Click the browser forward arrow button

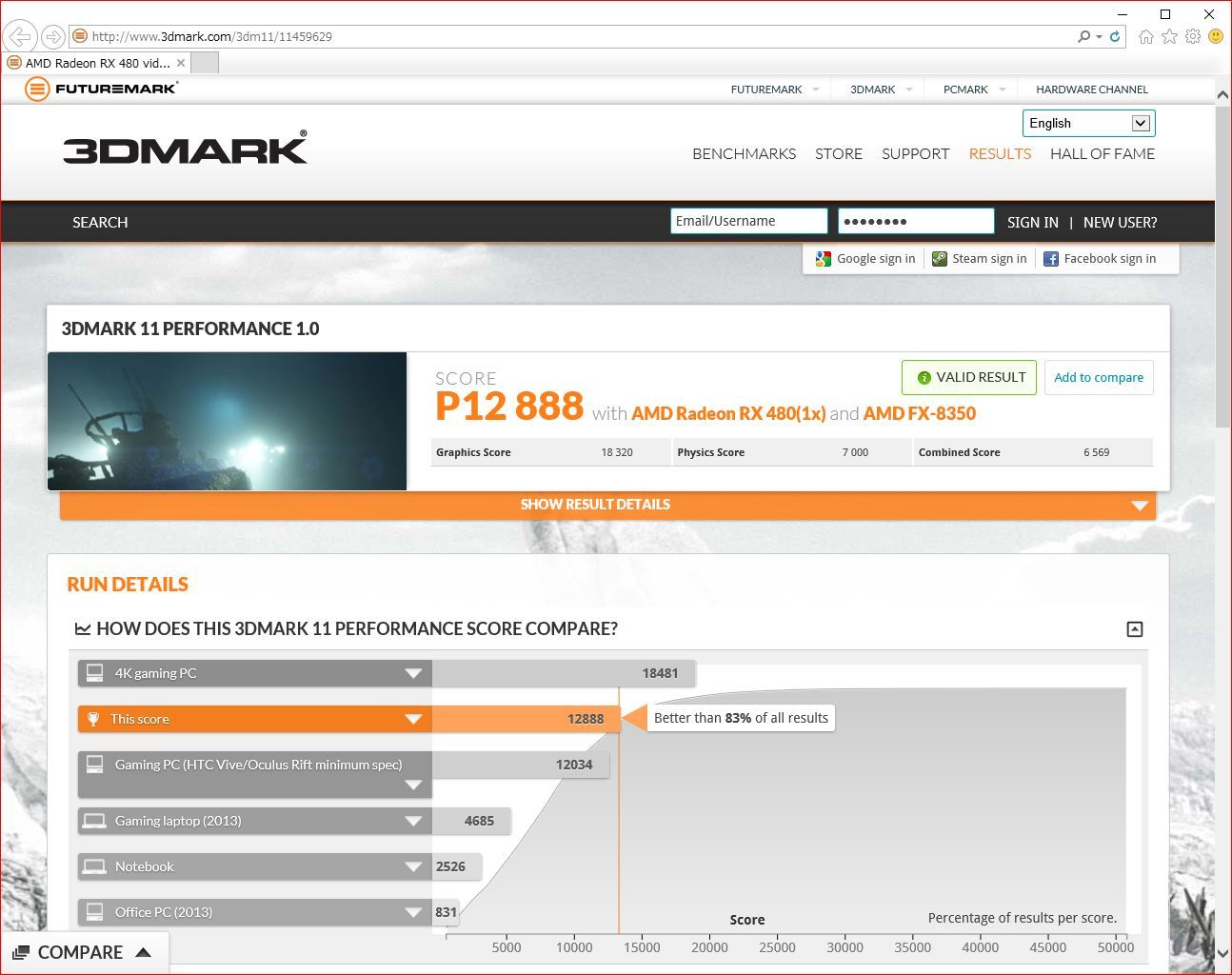(53, 36)
